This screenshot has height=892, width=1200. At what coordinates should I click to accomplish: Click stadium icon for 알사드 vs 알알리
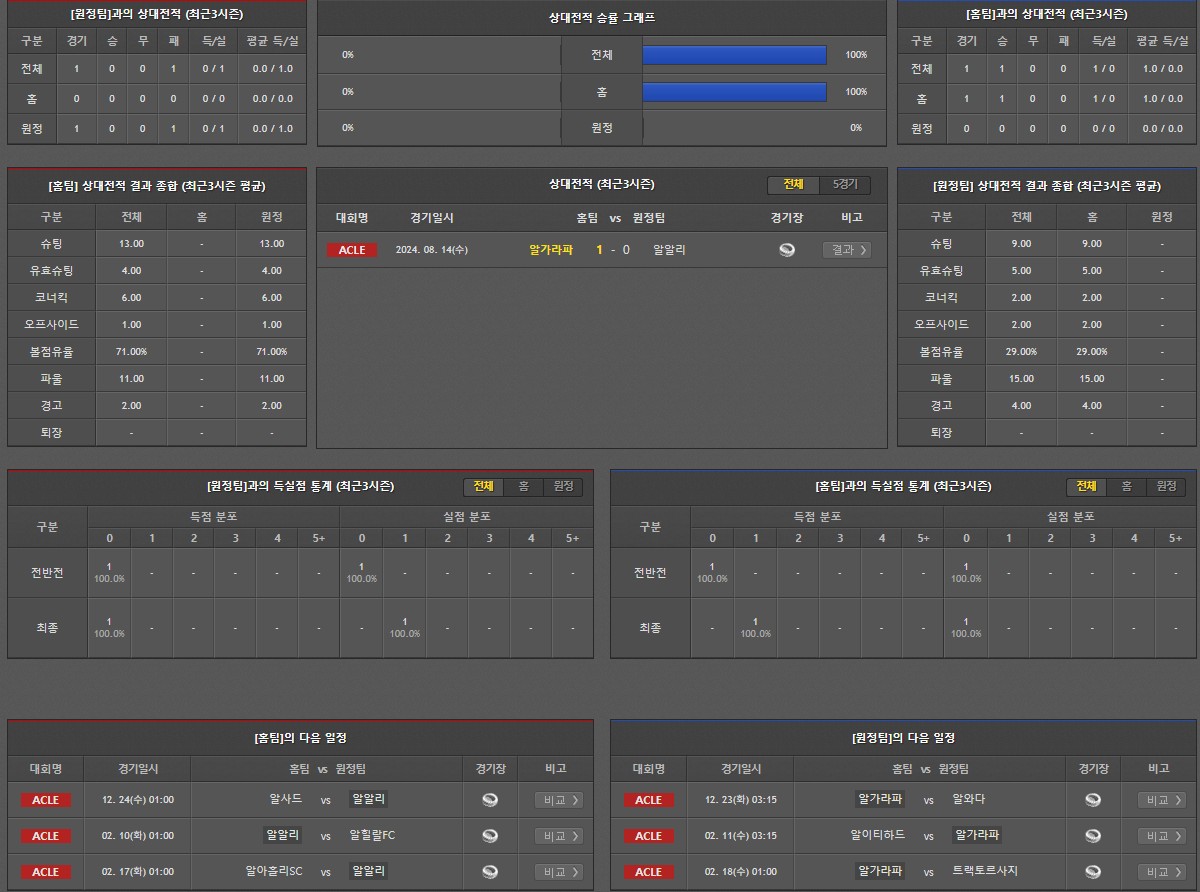[x=490, y=800]
